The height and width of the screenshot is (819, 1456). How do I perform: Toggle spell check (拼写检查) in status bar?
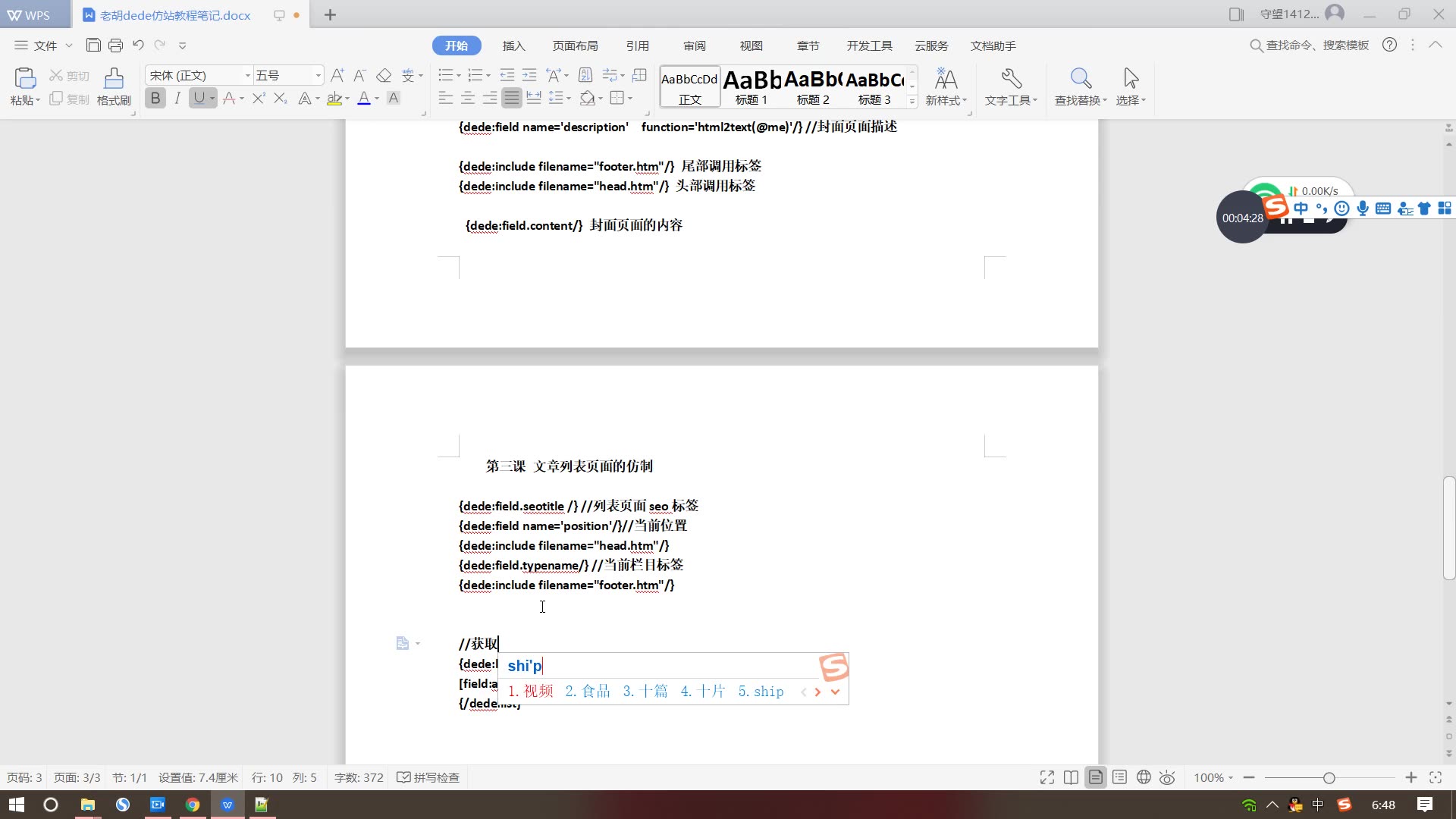pos(428,777)
